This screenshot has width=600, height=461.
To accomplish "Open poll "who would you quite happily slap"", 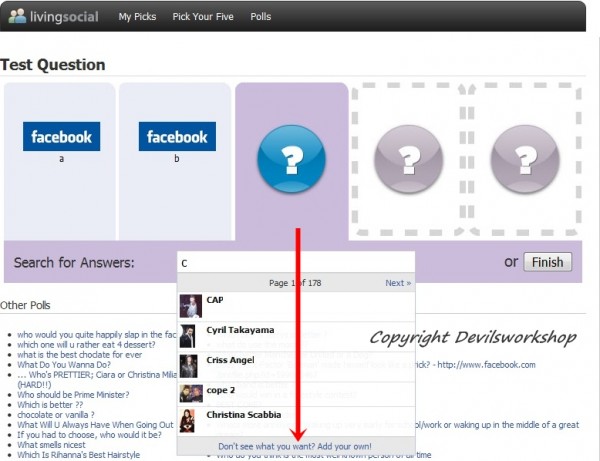I will (x=97, y=335).
